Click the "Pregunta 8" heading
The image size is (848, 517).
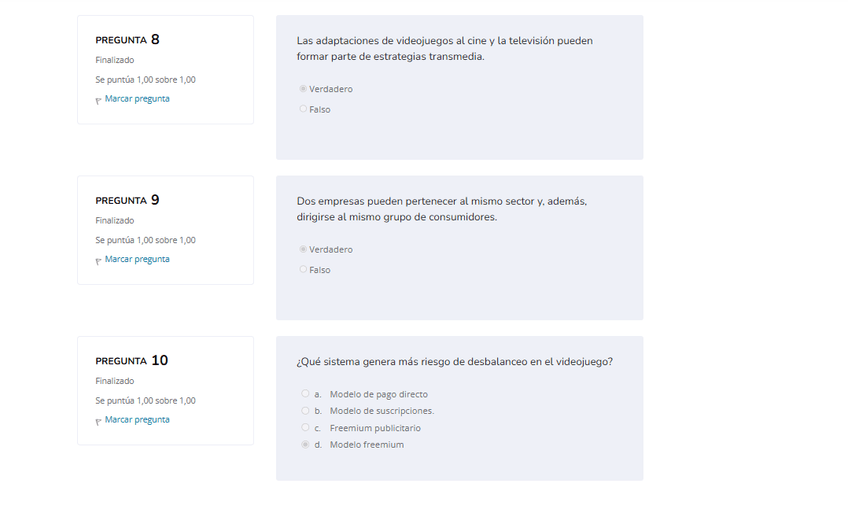(x=127, y=40)
